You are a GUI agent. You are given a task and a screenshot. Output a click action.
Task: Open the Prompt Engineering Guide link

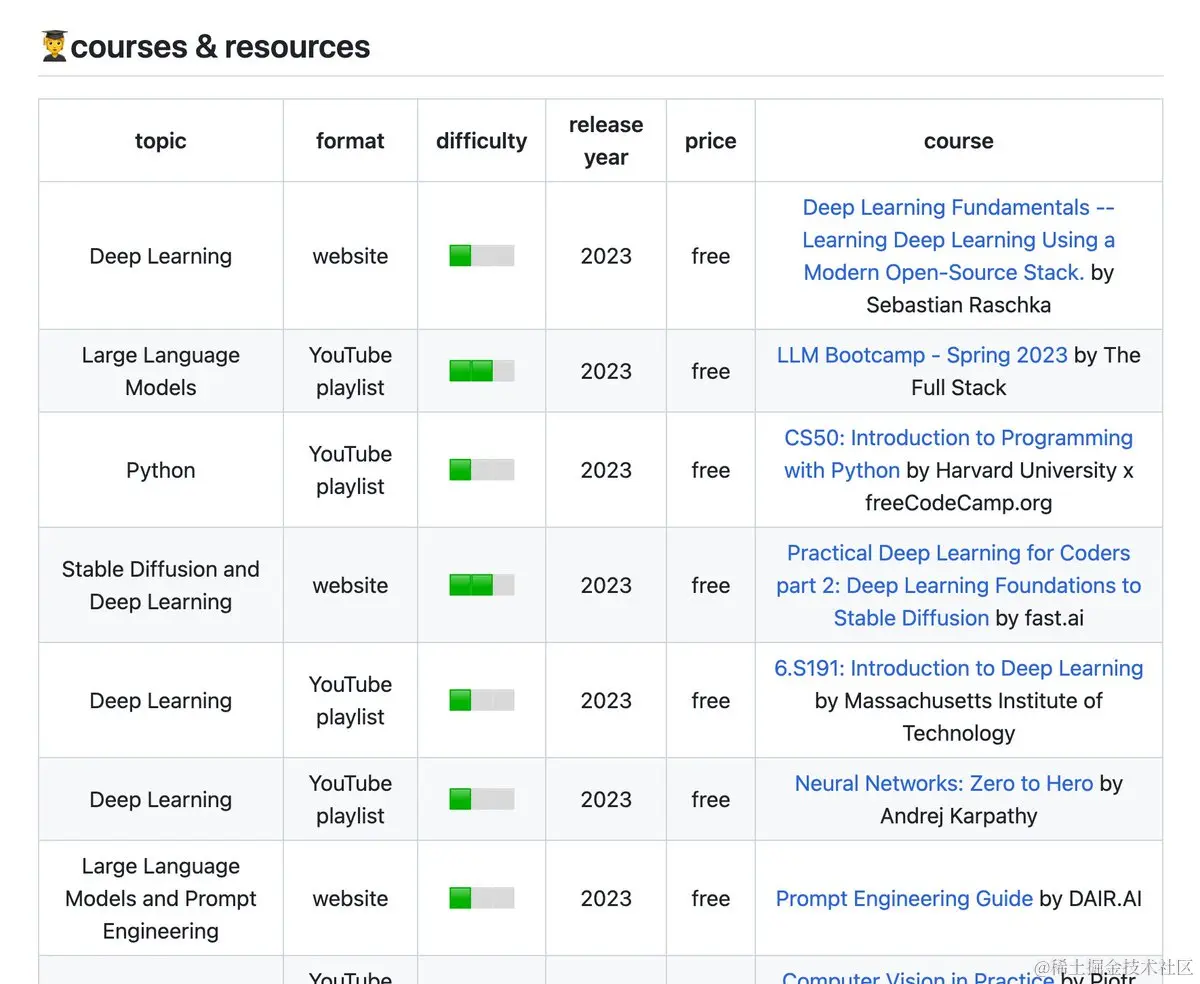point(904,898)
